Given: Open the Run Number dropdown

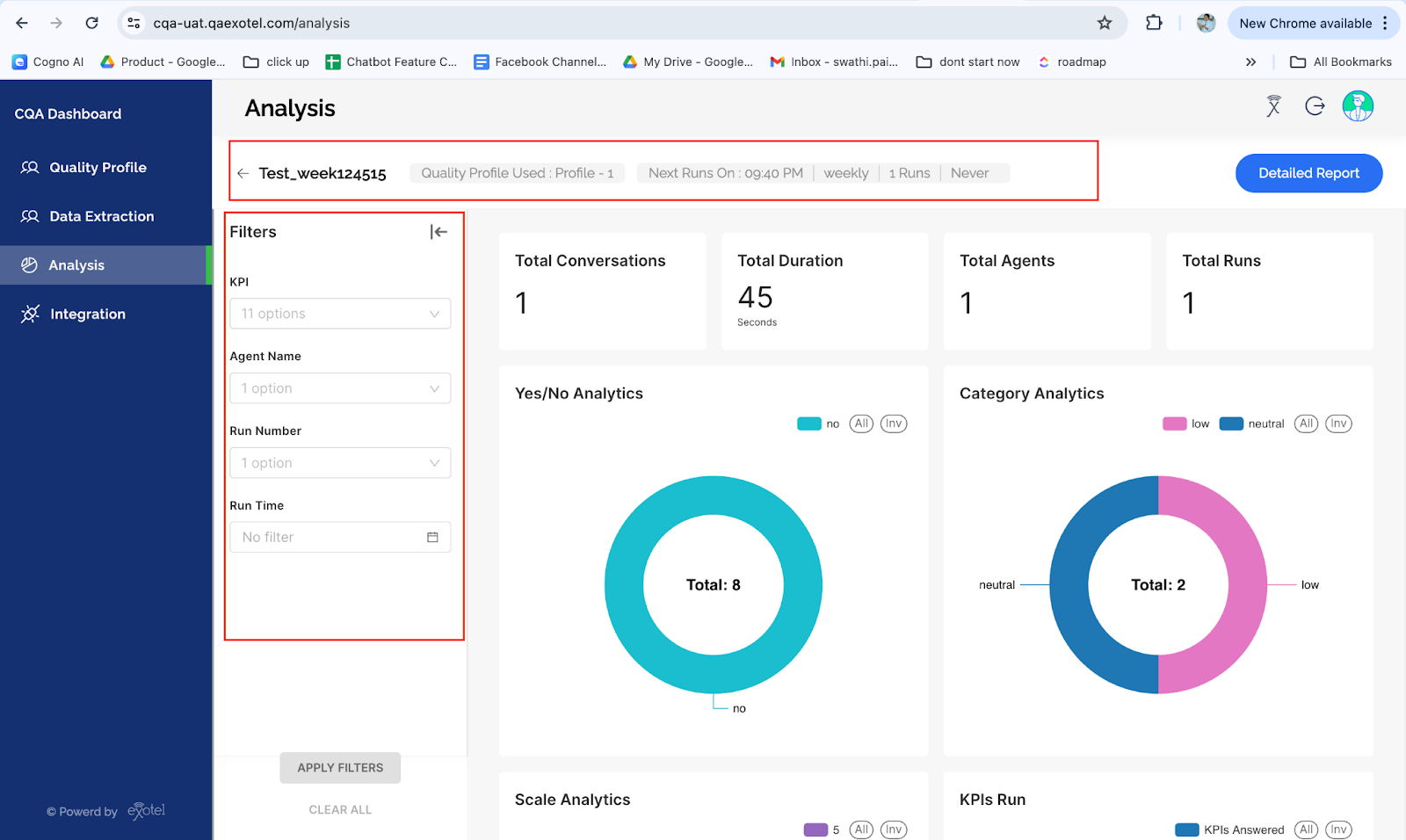Looking at the screenshot, I should tap(340, 462).
